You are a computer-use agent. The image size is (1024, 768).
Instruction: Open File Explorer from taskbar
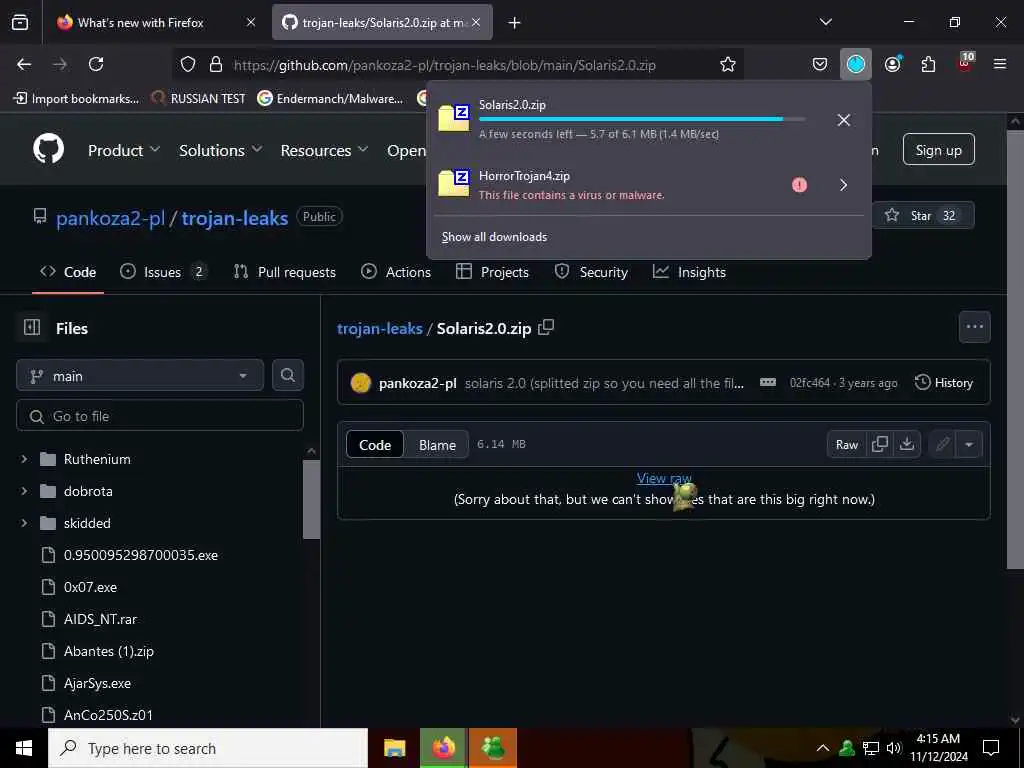point(394,748)
